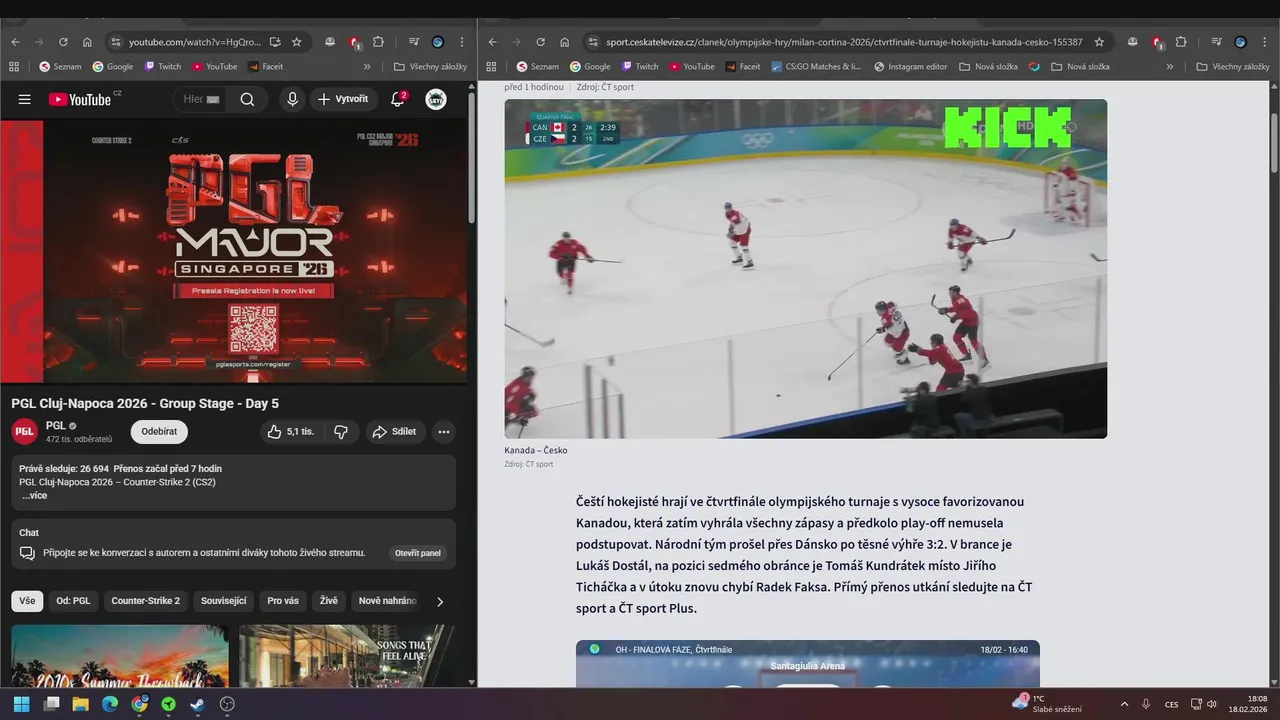Open Steam from the taskbar

pos(197,704)
